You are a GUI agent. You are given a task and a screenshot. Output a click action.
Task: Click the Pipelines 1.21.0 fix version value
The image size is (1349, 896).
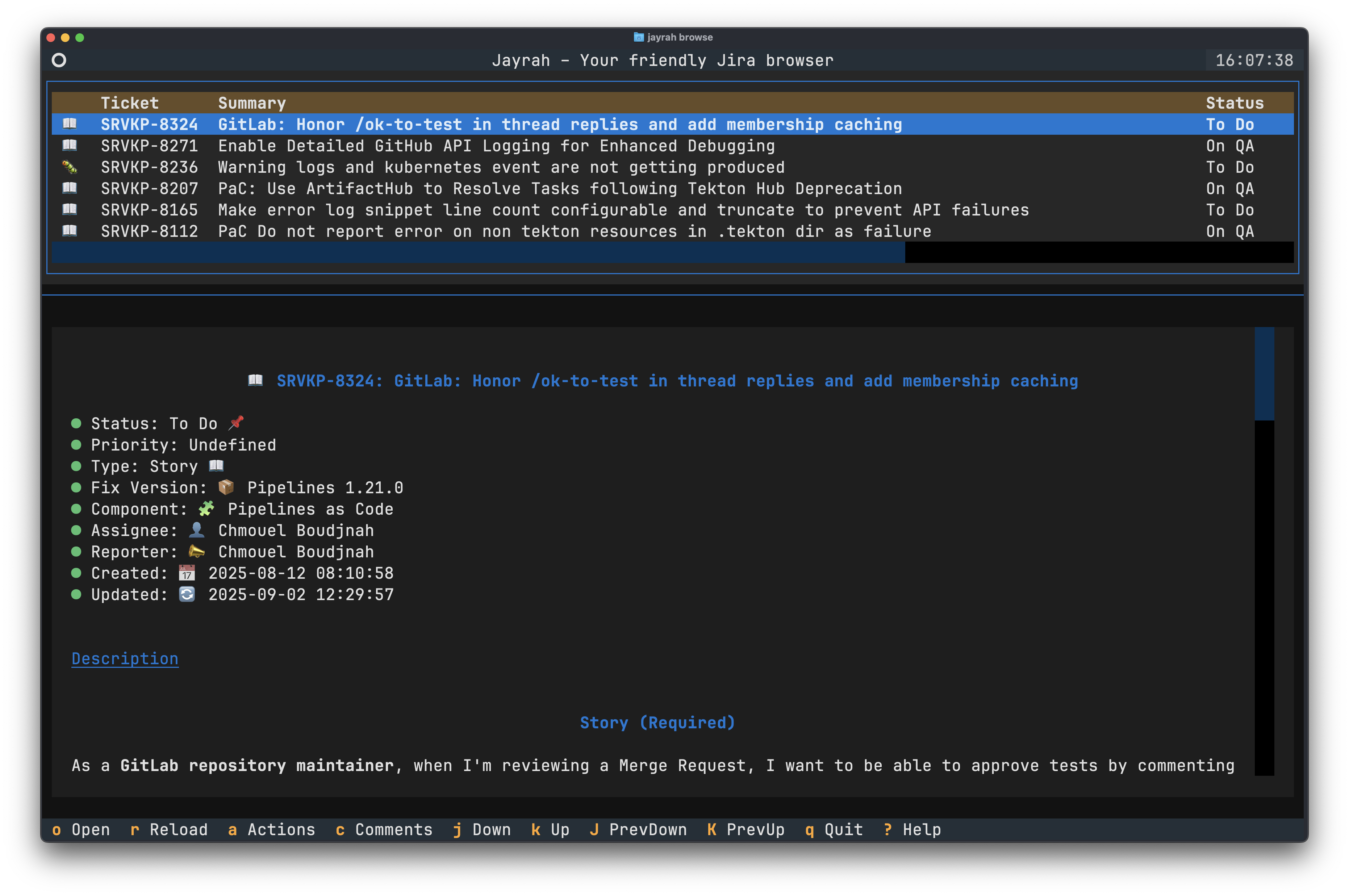[x=325, y=487]
